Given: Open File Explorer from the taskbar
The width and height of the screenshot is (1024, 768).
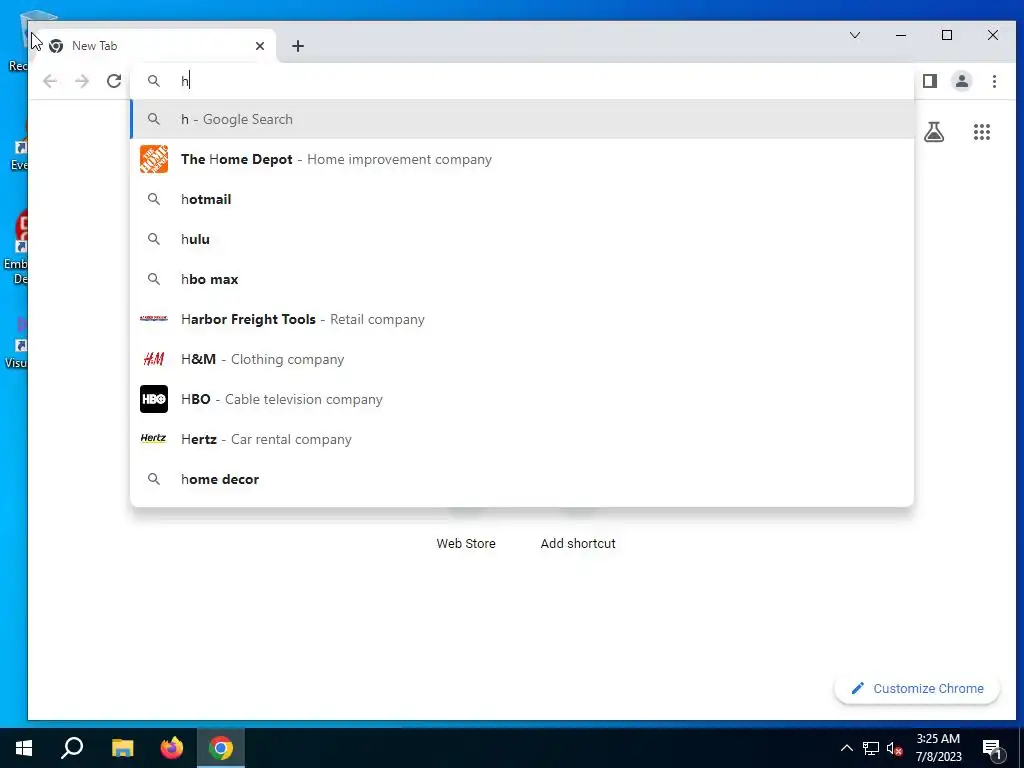Looking at the screenshot, I should click(122, 748).
